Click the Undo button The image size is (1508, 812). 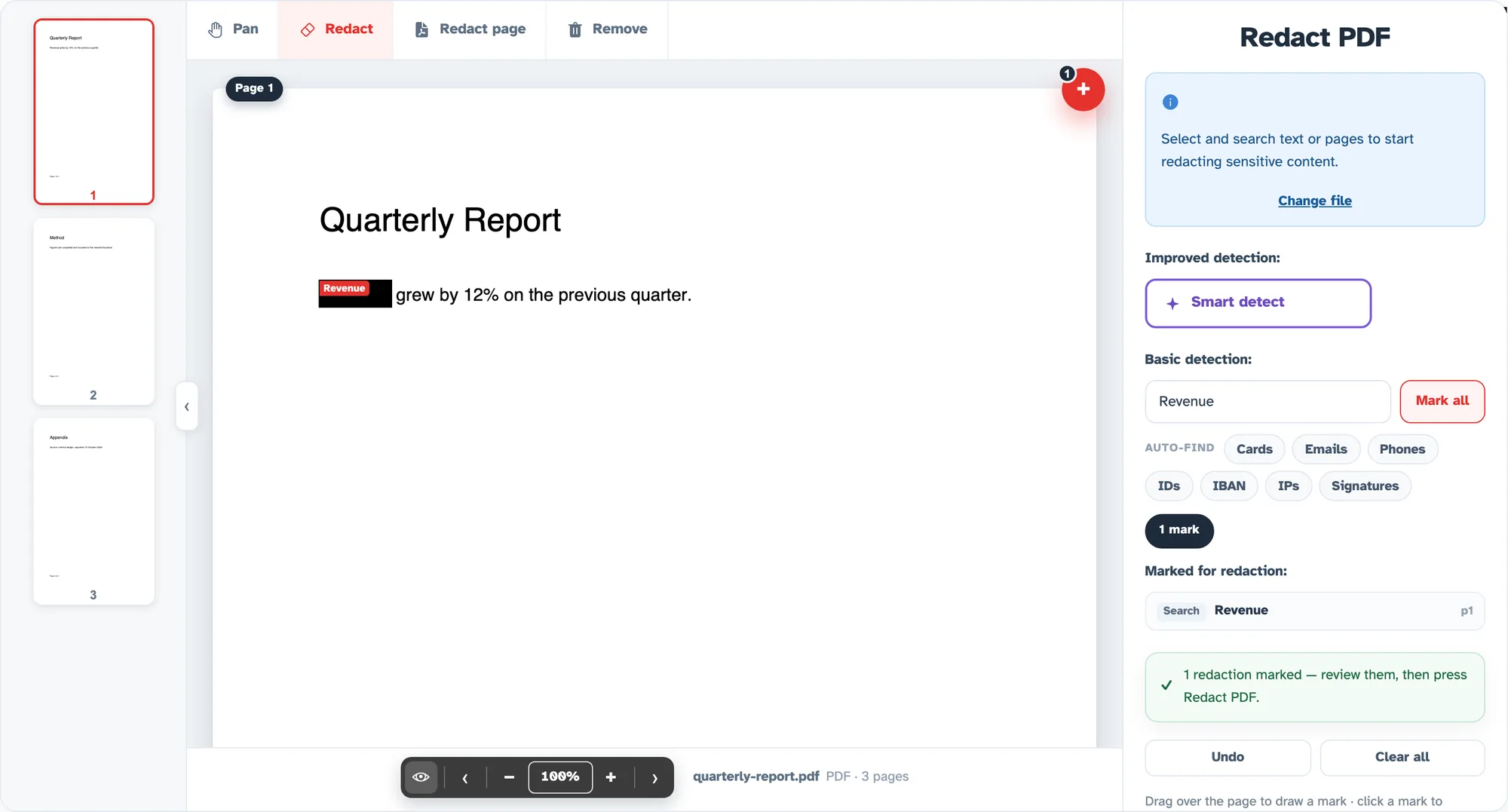coord(1228,757)
